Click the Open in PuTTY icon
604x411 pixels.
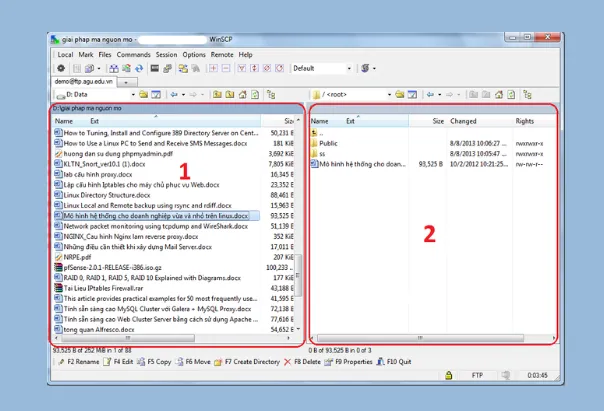pos(167,69)
